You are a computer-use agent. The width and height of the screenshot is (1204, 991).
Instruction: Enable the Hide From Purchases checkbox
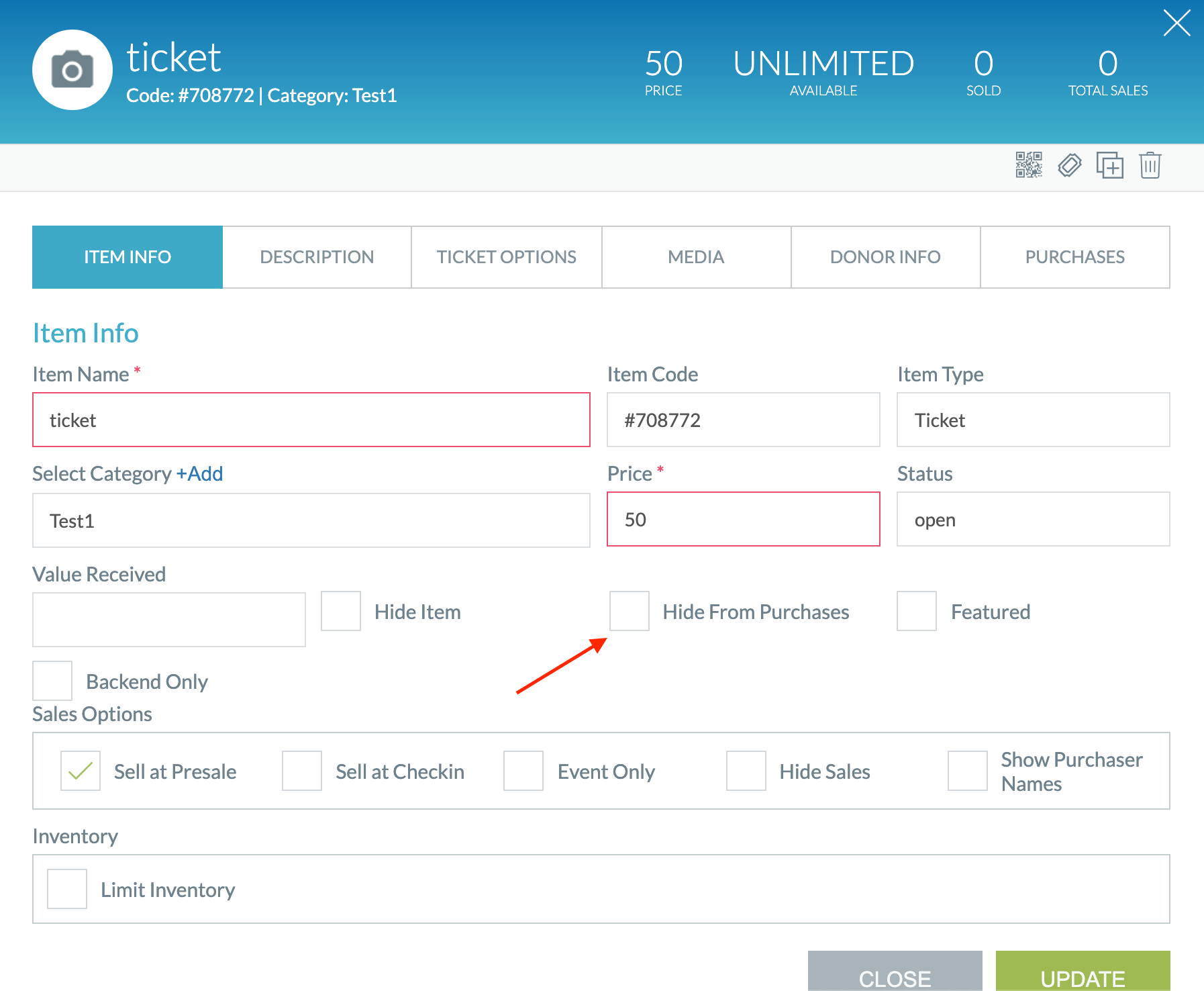point(629,611)
